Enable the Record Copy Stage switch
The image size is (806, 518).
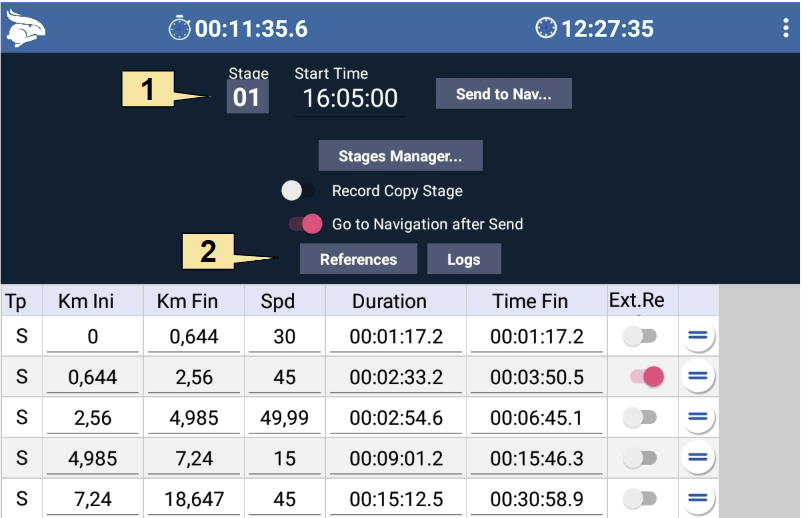299,191
